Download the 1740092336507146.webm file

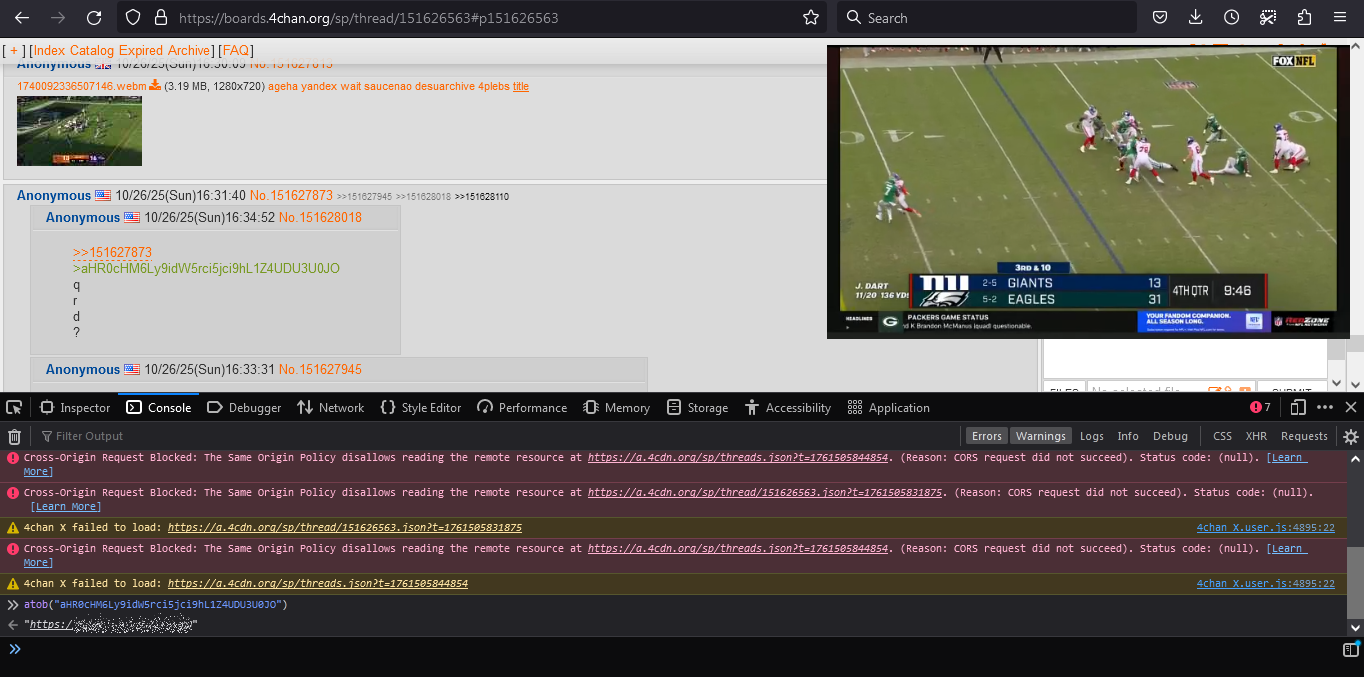[155, 86]
